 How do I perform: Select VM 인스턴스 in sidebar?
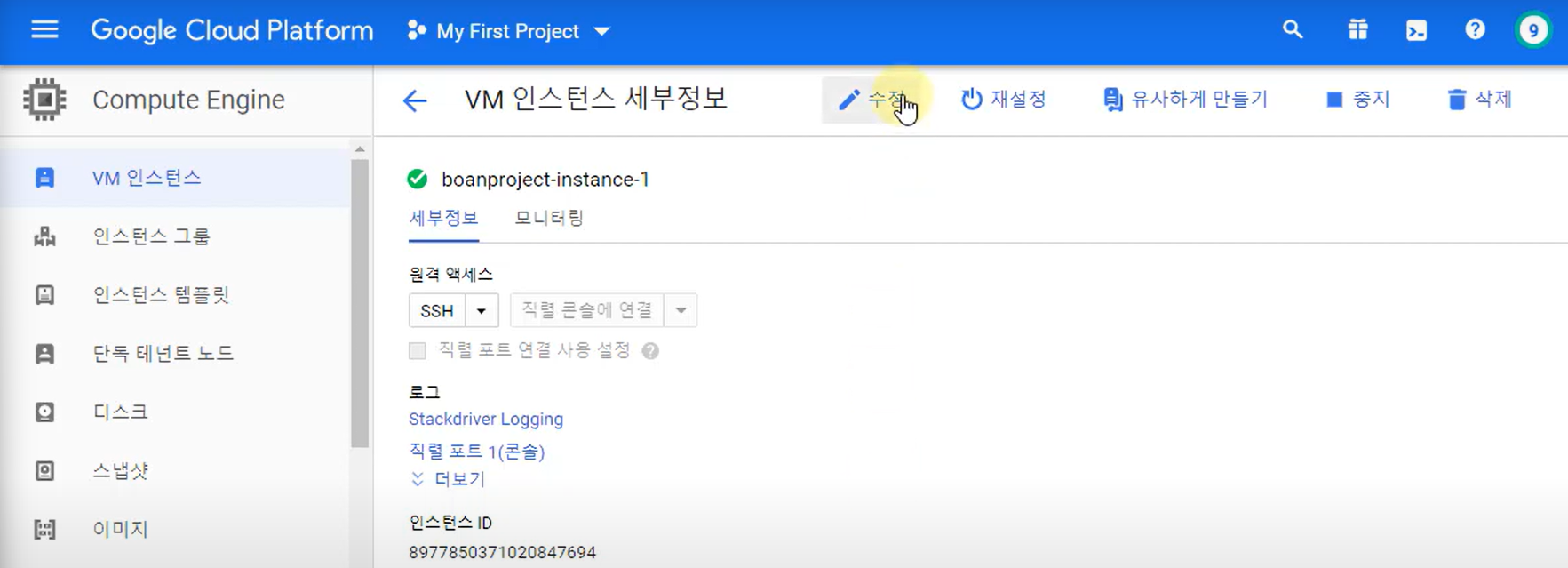175,178
